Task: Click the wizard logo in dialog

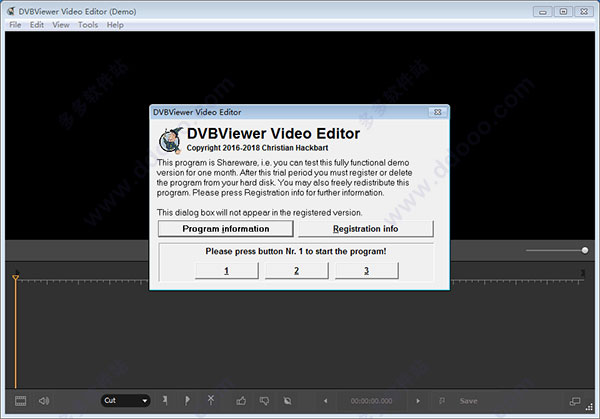Action: [x=171, y=140]
